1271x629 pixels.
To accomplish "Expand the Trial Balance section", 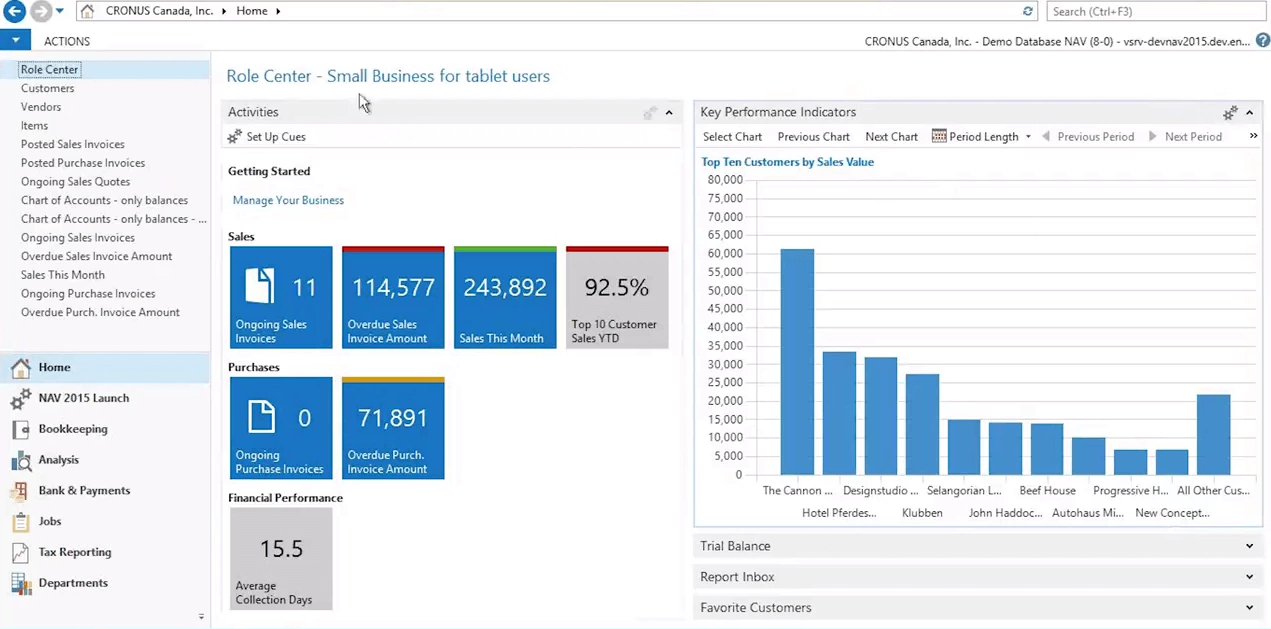I will coord(1249,546).
